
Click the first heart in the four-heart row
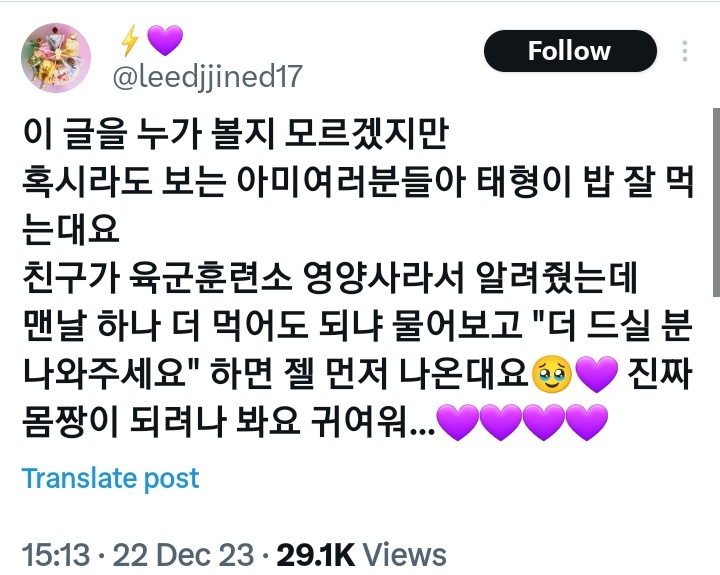pyautogui.click(x=457, y=423)
